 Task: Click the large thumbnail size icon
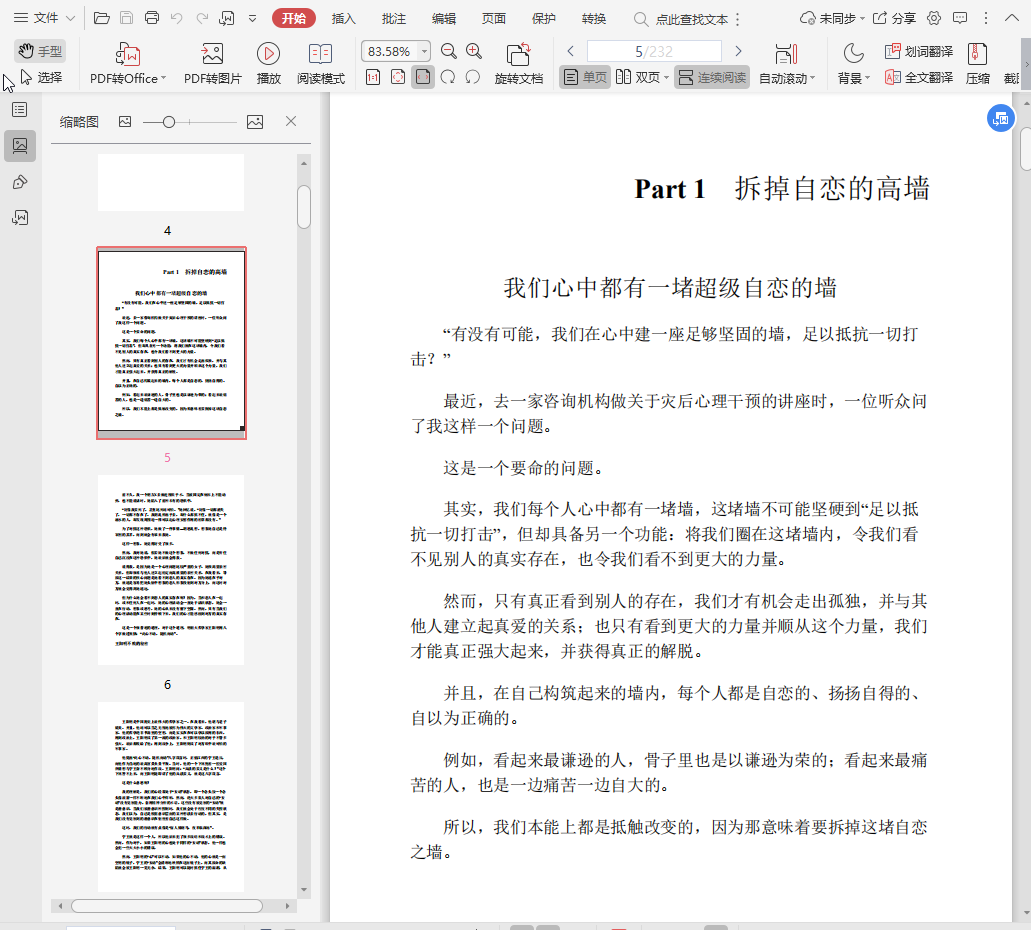pyautogui.click(x=255, y=122)
